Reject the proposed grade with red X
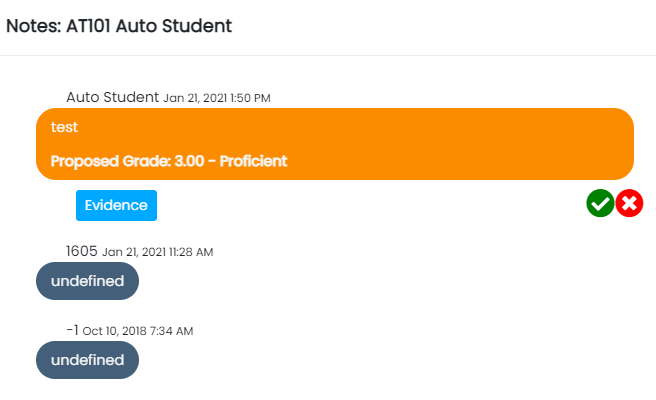The width and height of the screenshot is (656, 400). (x=629, y=204)
